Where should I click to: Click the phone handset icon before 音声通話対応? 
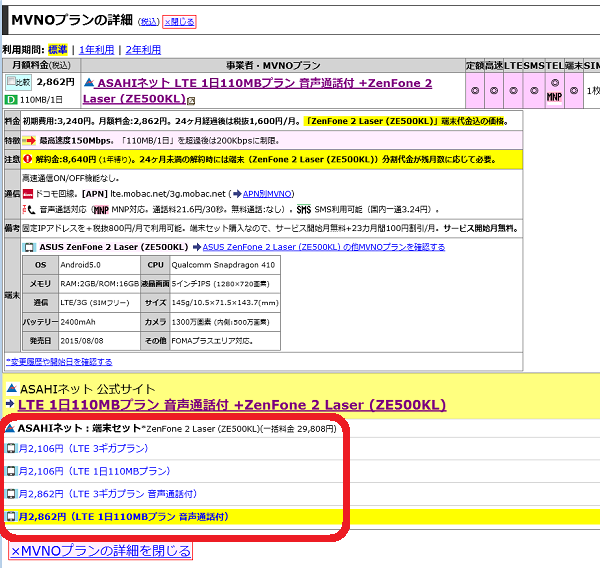tap(31, 210)
